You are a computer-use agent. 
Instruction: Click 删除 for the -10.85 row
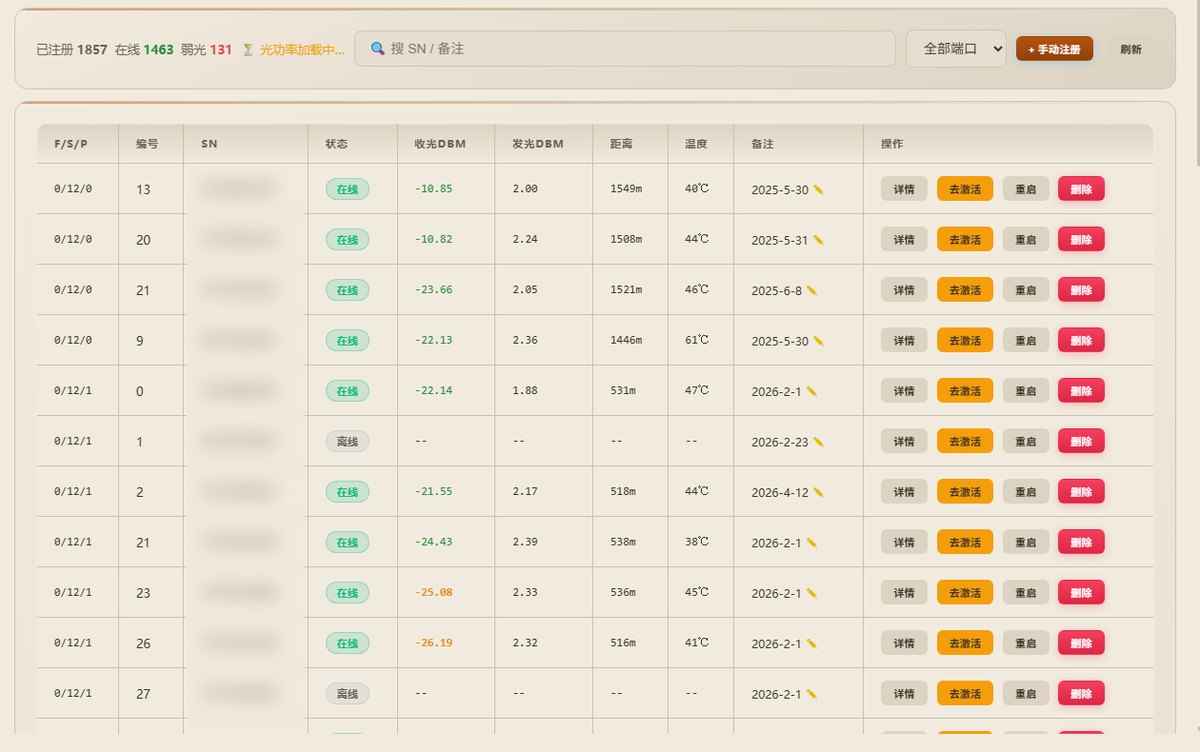pyautogui.click(x=1081, y=189)
